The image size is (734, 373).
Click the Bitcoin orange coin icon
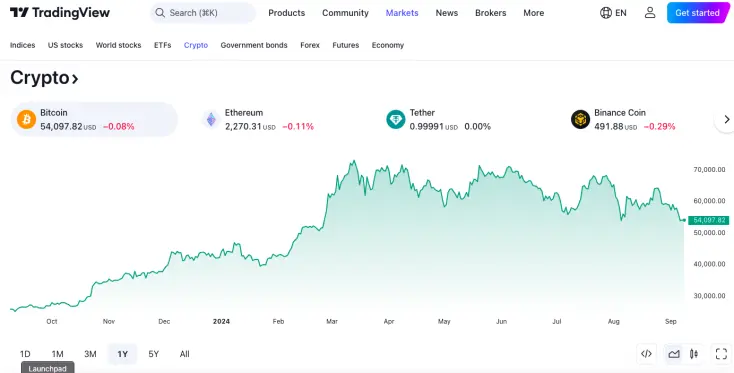point(26,119)
